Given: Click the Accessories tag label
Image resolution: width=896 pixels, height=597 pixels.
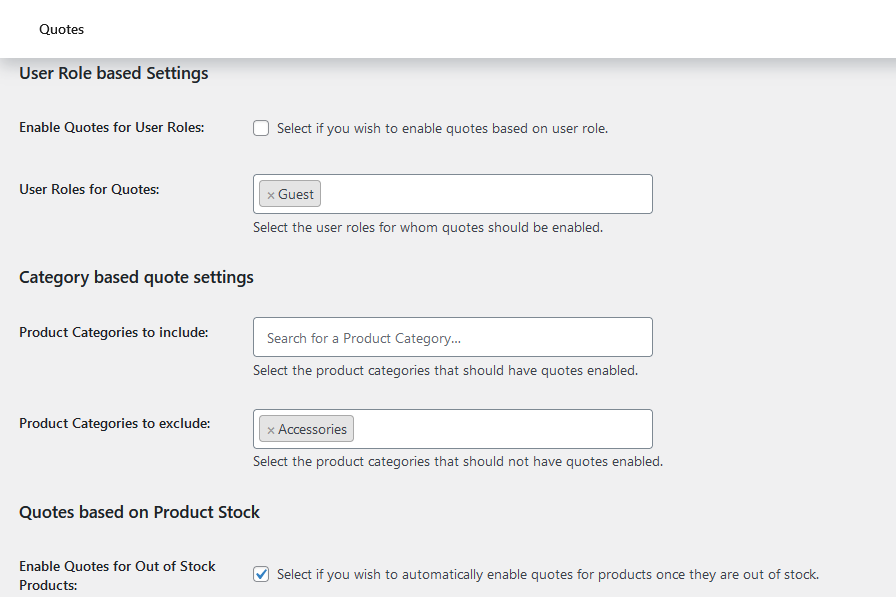Looking at the screenshot, I should pyautogui.click(x=313, y=429).
